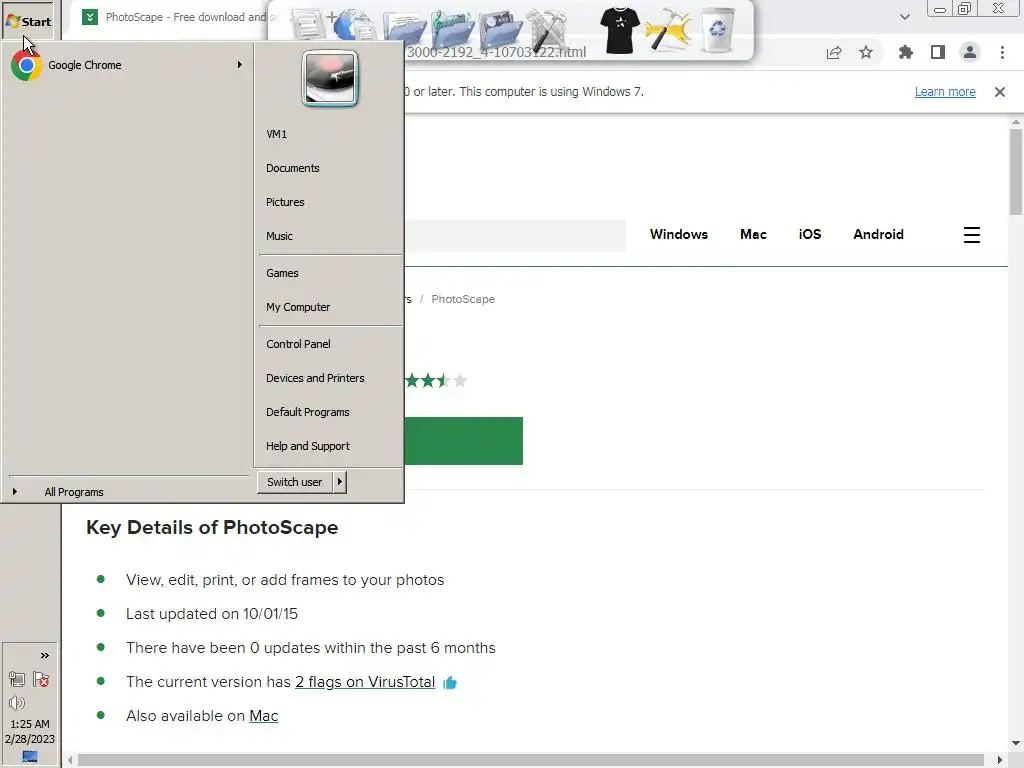Click the blue thumbs-up icon
The image size is (1024, 768).
(450, 683)
